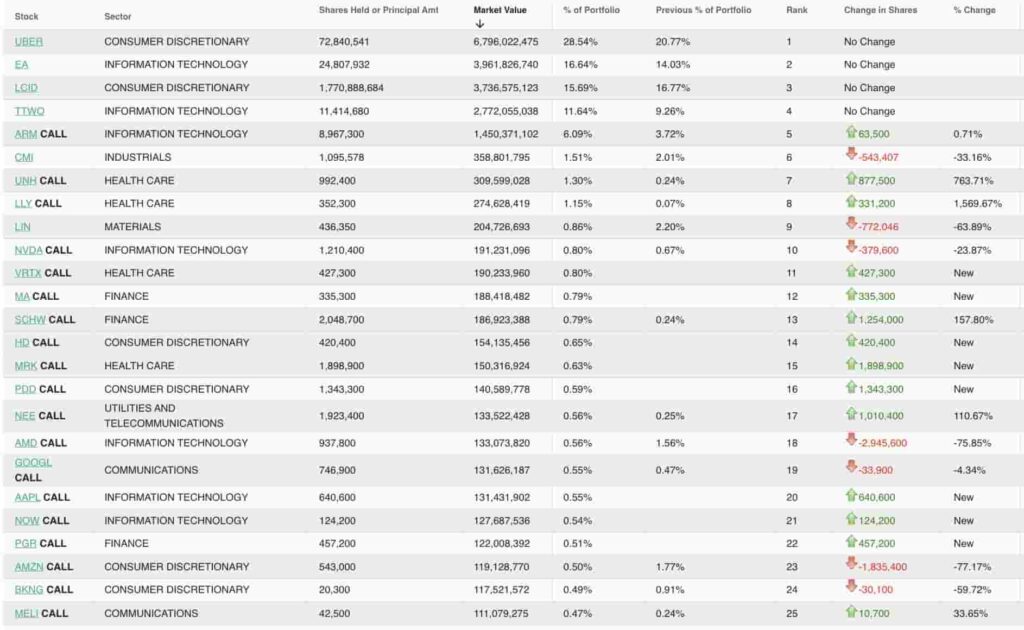The height and width of the screenshot is (630, 1024).
Task: Sort by the Market Value column header
Action: click(x=500, y=10)
